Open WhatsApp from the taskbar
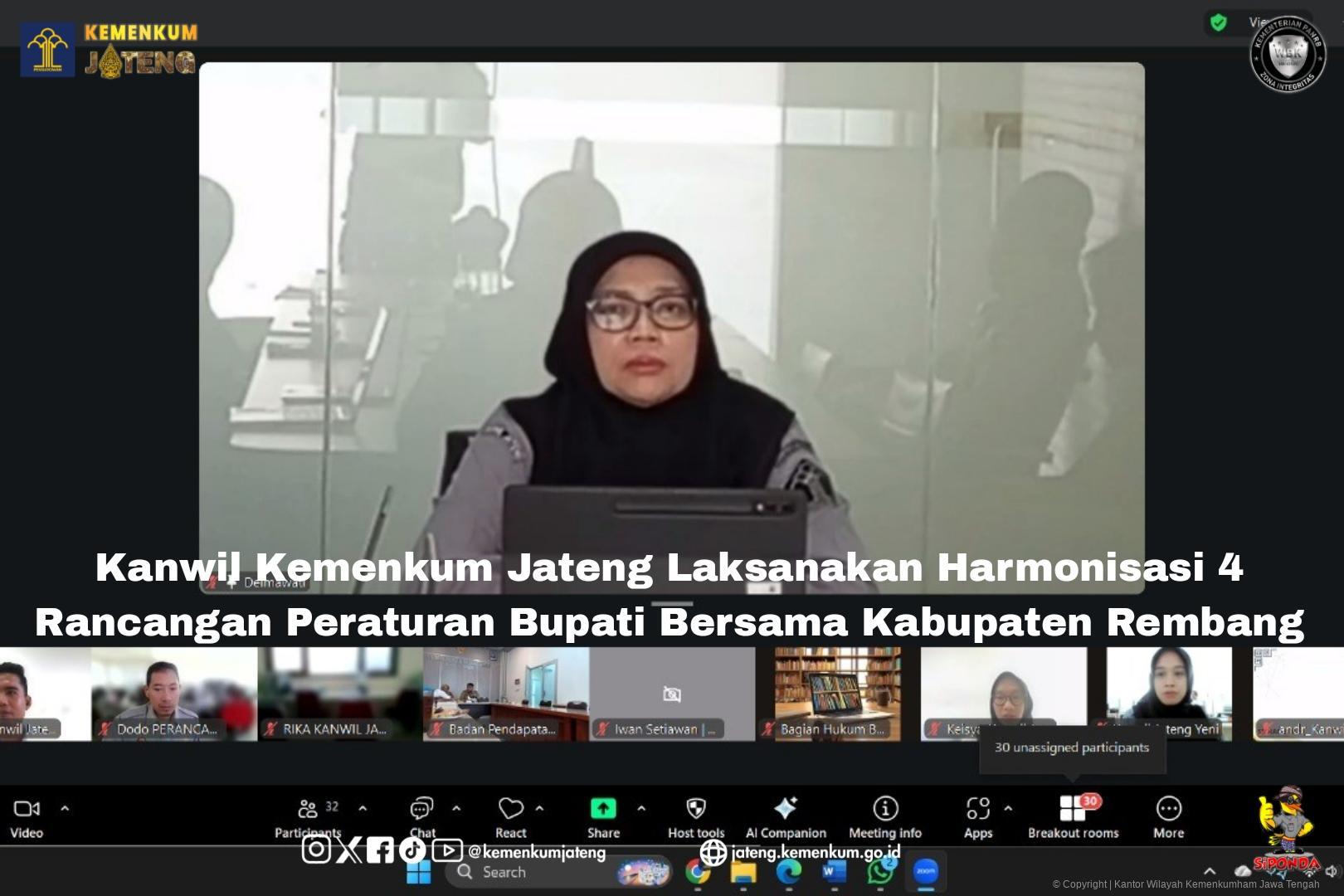 pos(879,872)
